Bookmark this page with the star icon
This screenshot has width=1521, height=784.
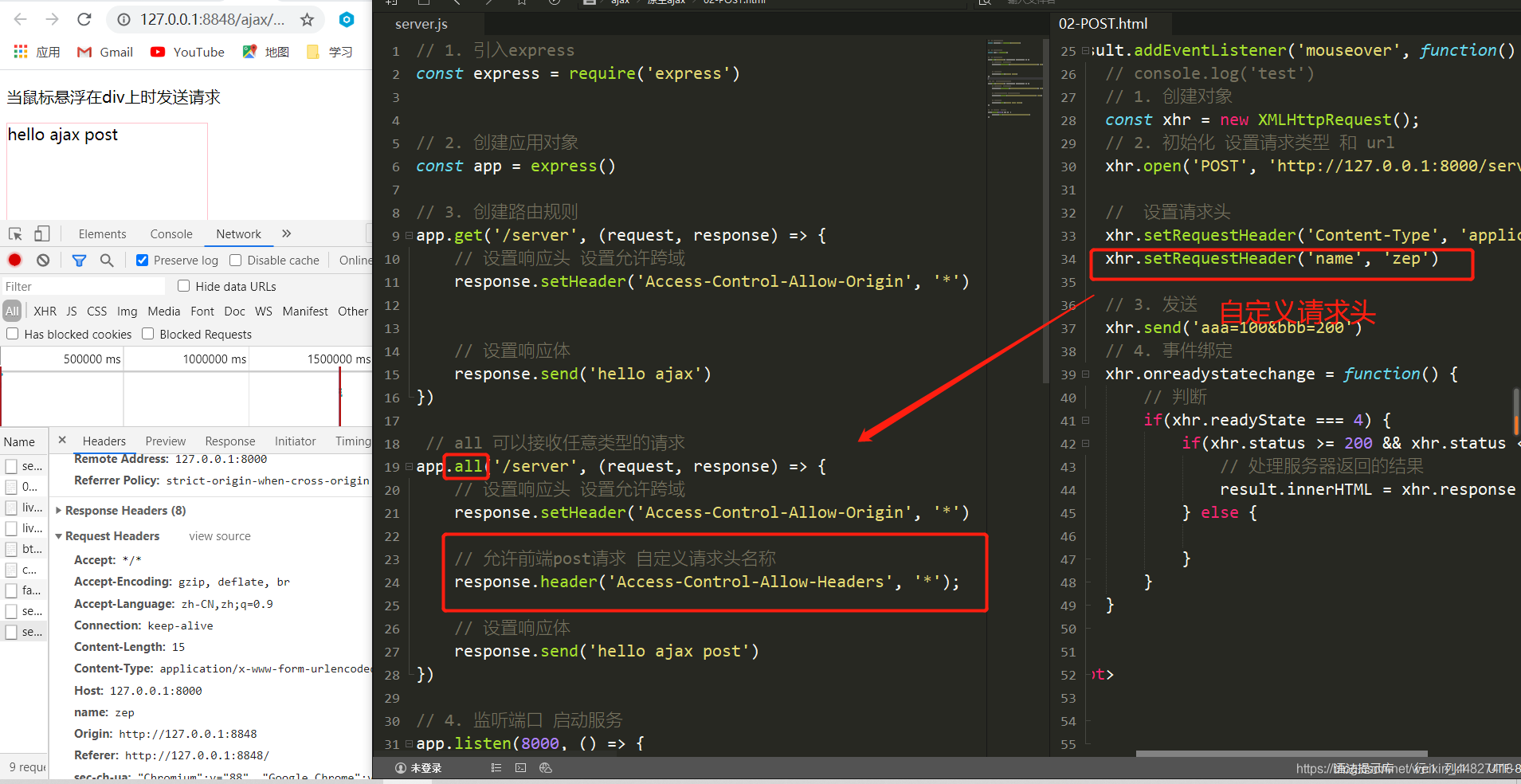(308, 20)
